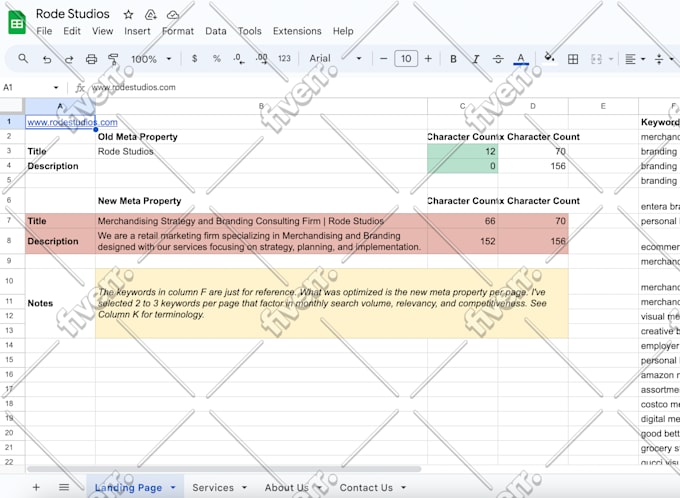Open the Edit menu

(x=72, y=31)
